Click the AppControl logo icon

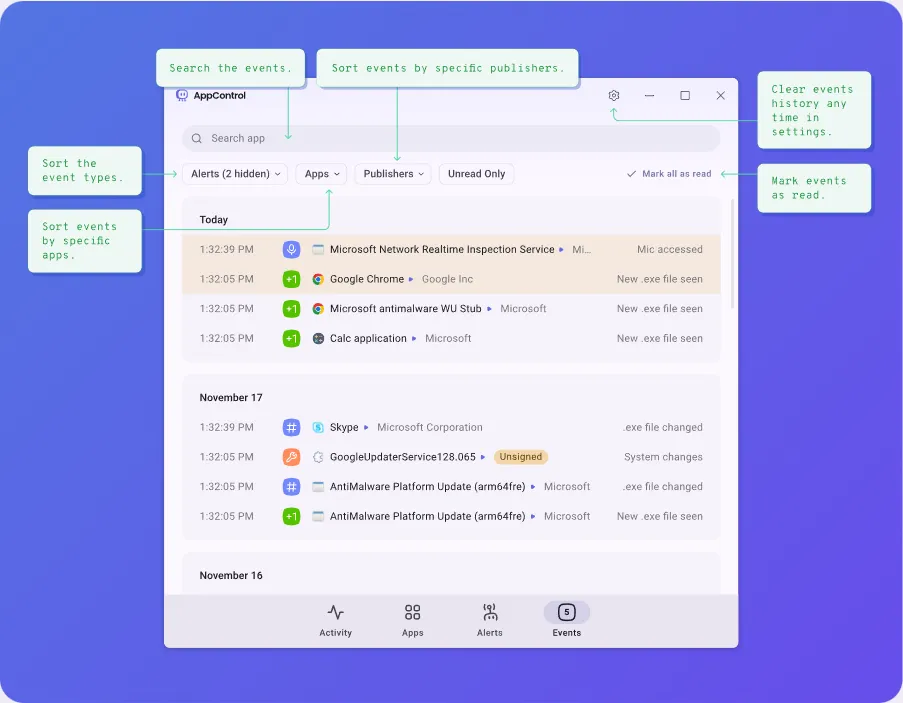pyautogui.click(x=182, y=95)
